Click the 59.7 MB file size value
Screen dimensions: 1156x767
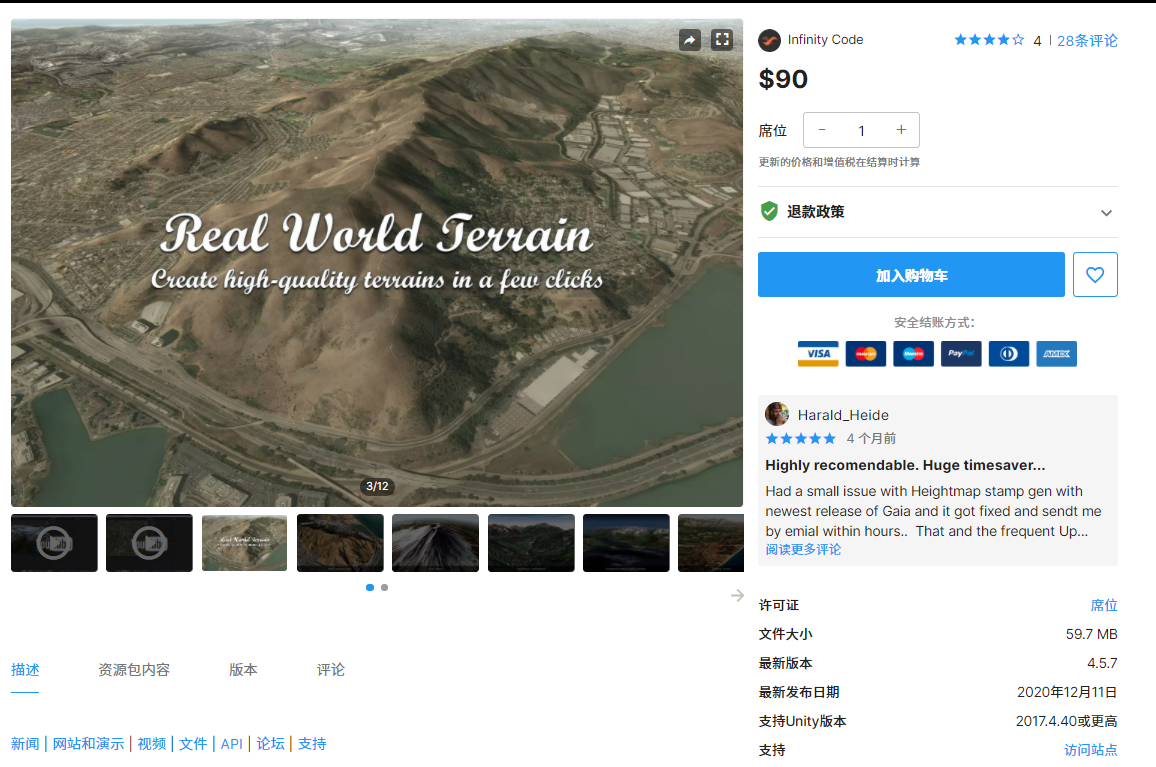tap(1091, 634)
